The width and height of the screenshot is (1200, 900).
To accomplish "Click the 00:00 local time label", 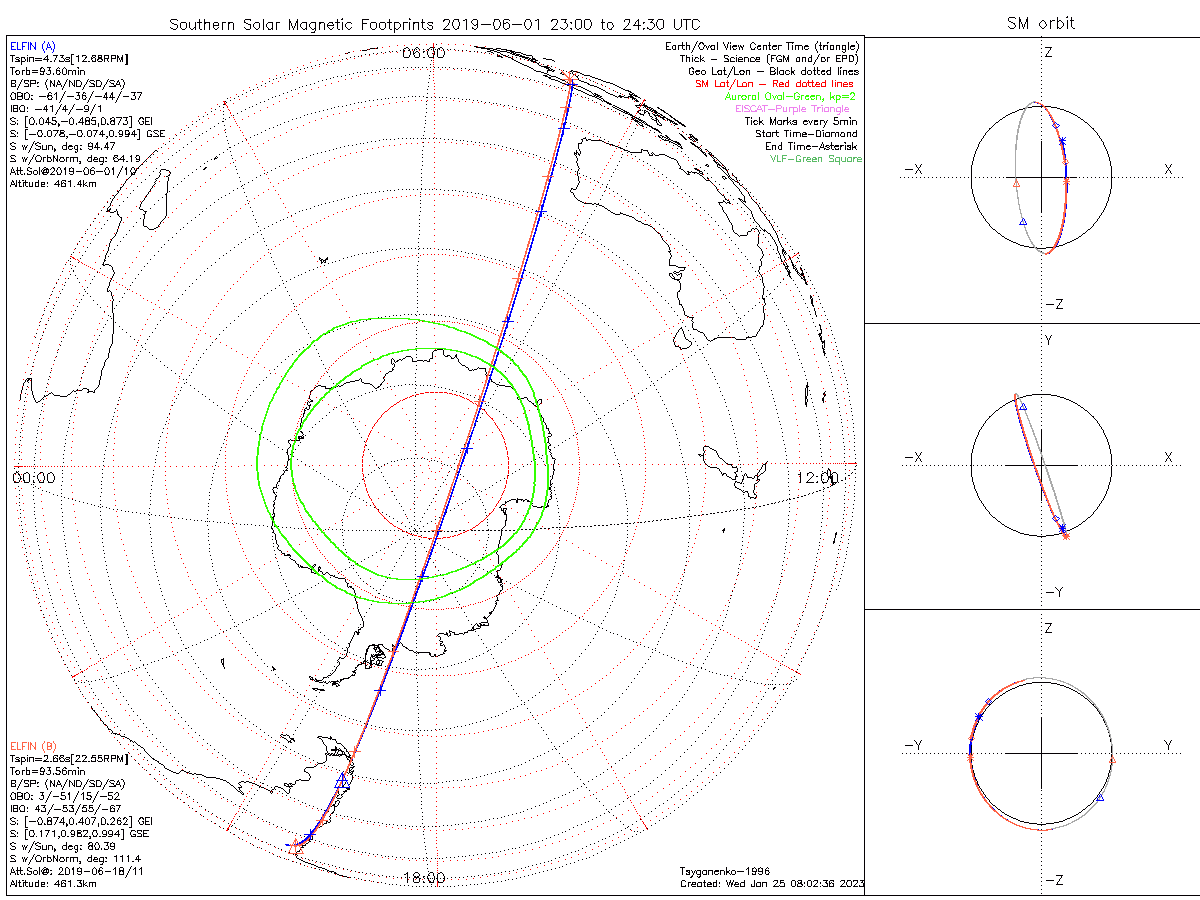I will tap(34, 478).
